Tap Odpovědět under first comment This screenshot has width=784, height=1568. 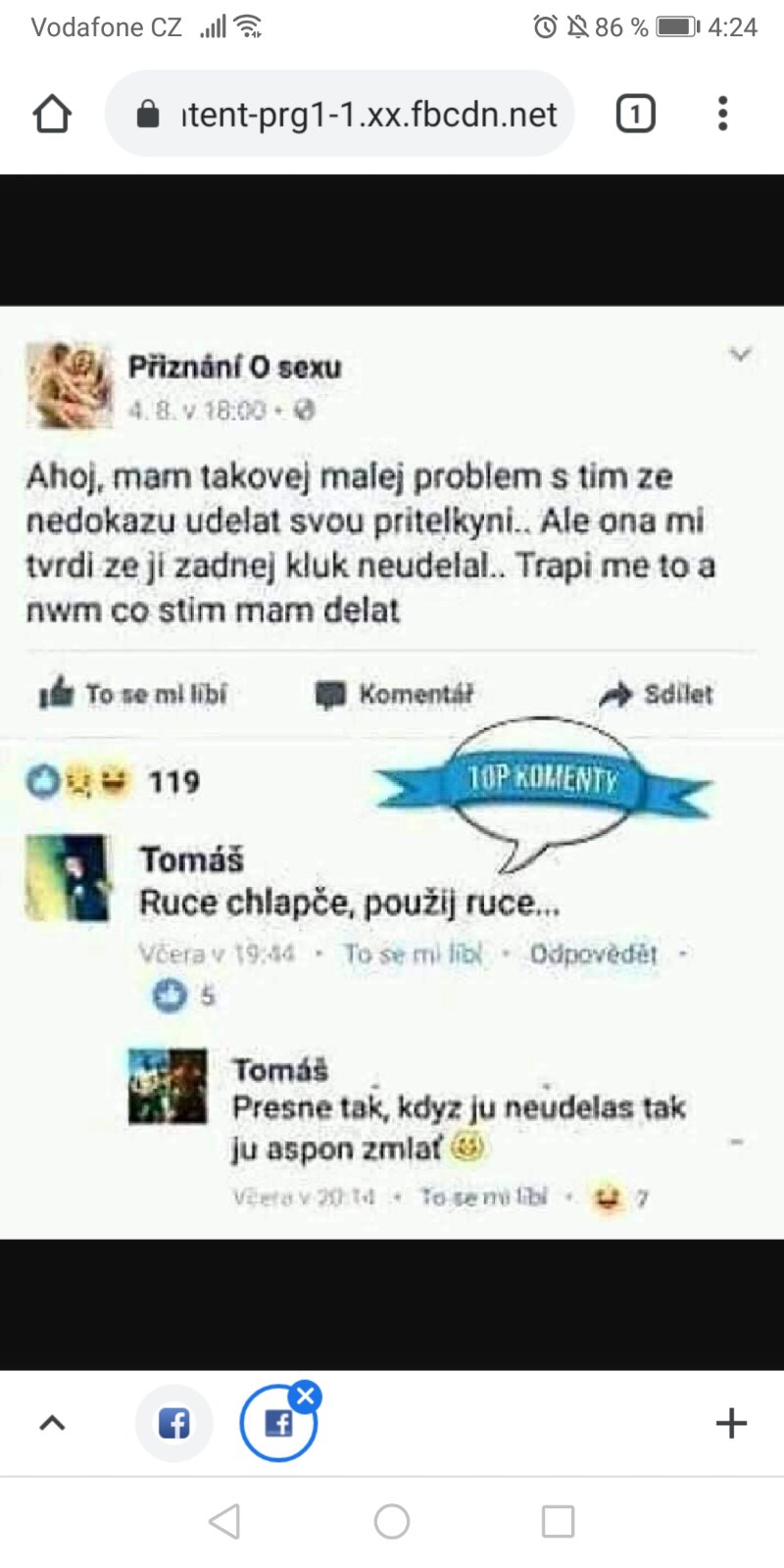click(x=593, y=954)
